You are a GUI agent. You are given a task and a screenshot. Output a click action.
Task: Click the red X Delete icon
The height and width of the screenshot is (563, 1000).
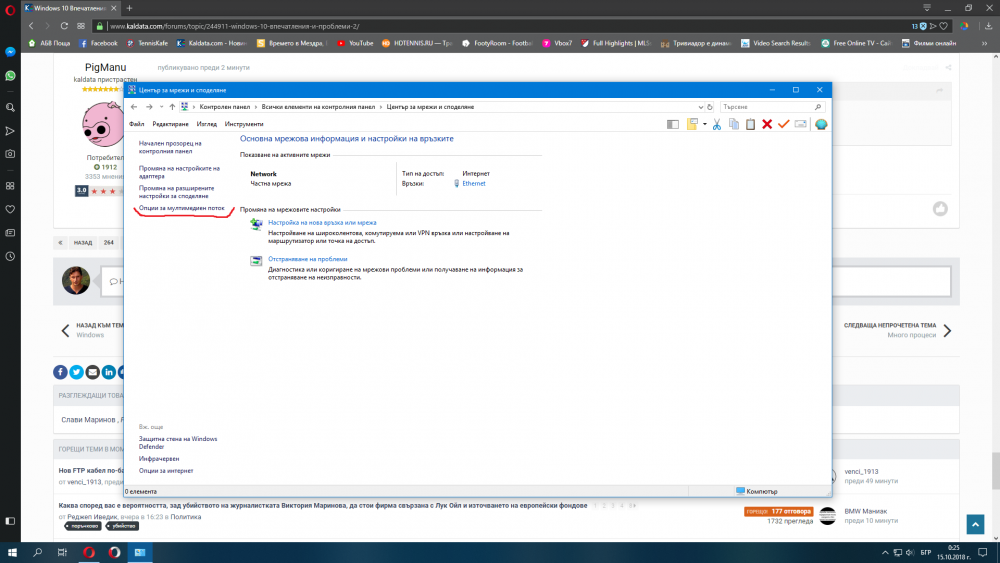(767, 124)
